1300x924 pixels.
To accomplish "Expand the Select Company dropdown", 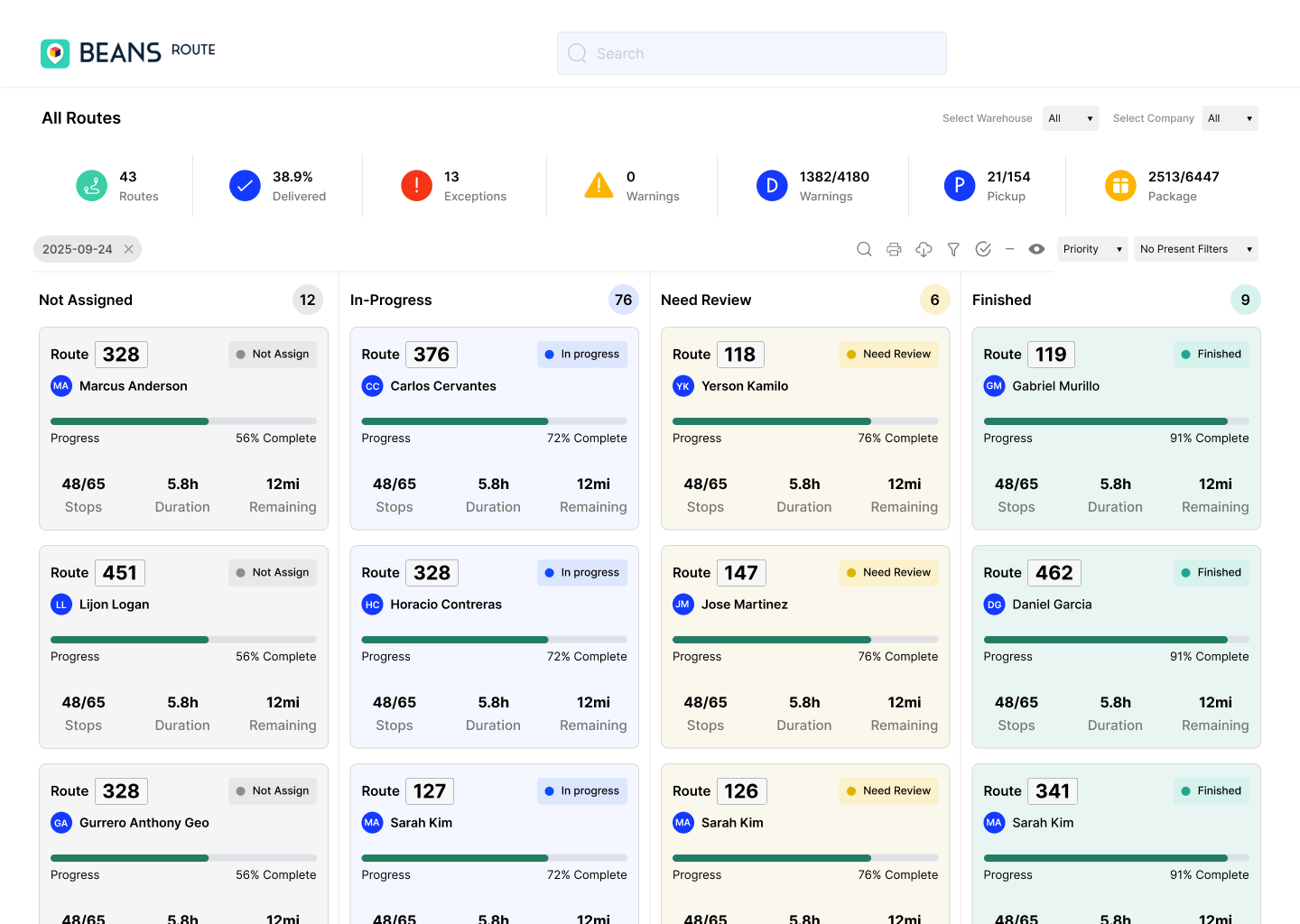I will coord(1230,118).
